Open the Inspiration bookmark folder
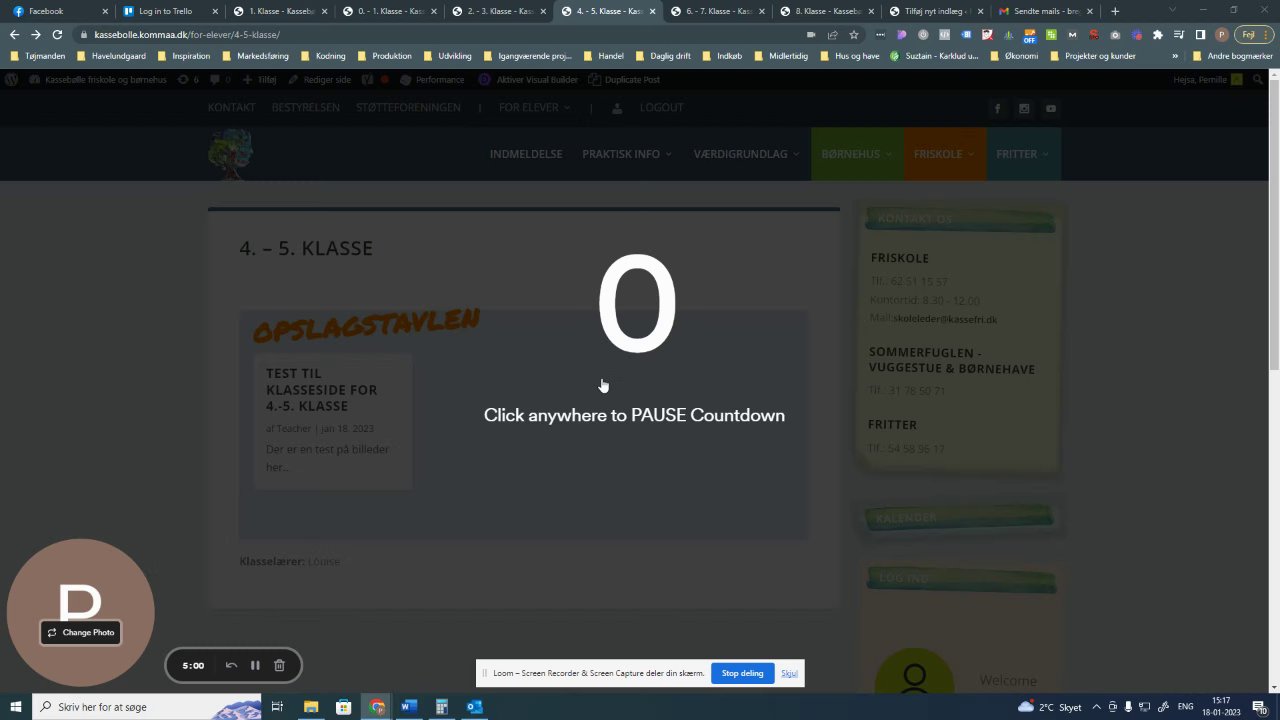Image resolution: width=1280 pixels, height=720 pixels. [184, 56]
